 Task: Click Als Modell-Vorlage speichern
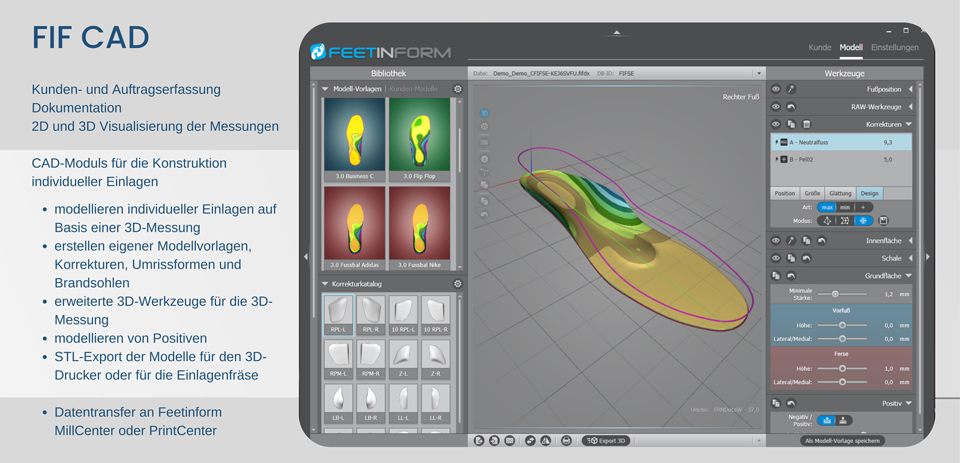point(843,440)
